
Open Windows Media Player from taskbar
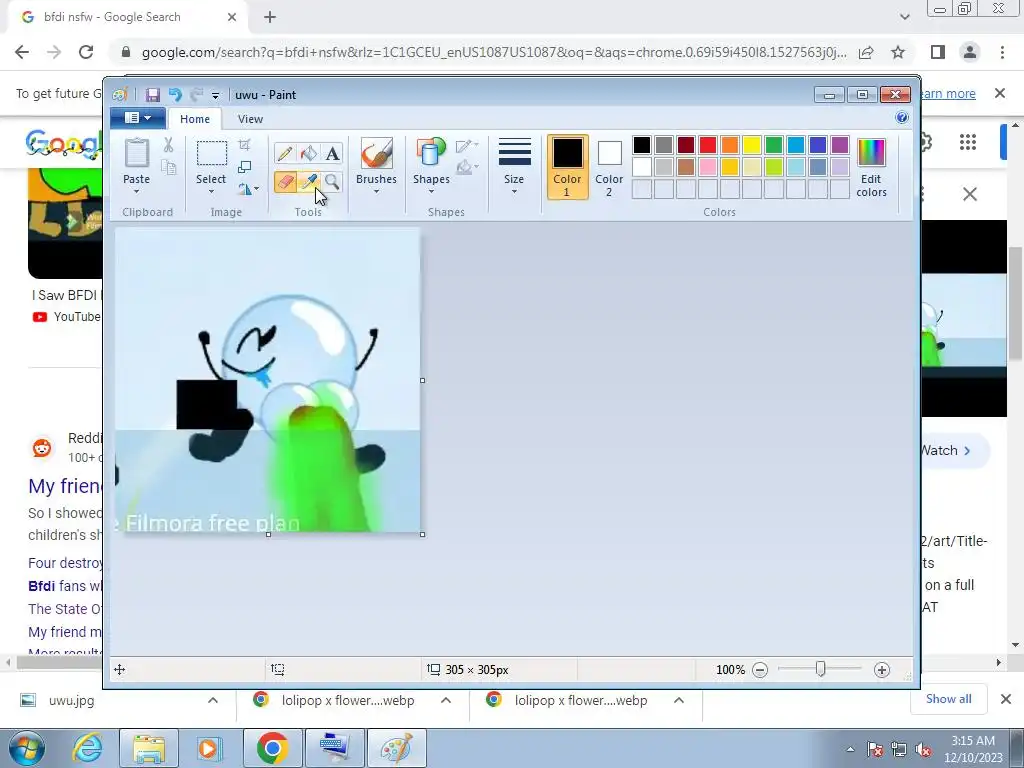pos(210,748)
